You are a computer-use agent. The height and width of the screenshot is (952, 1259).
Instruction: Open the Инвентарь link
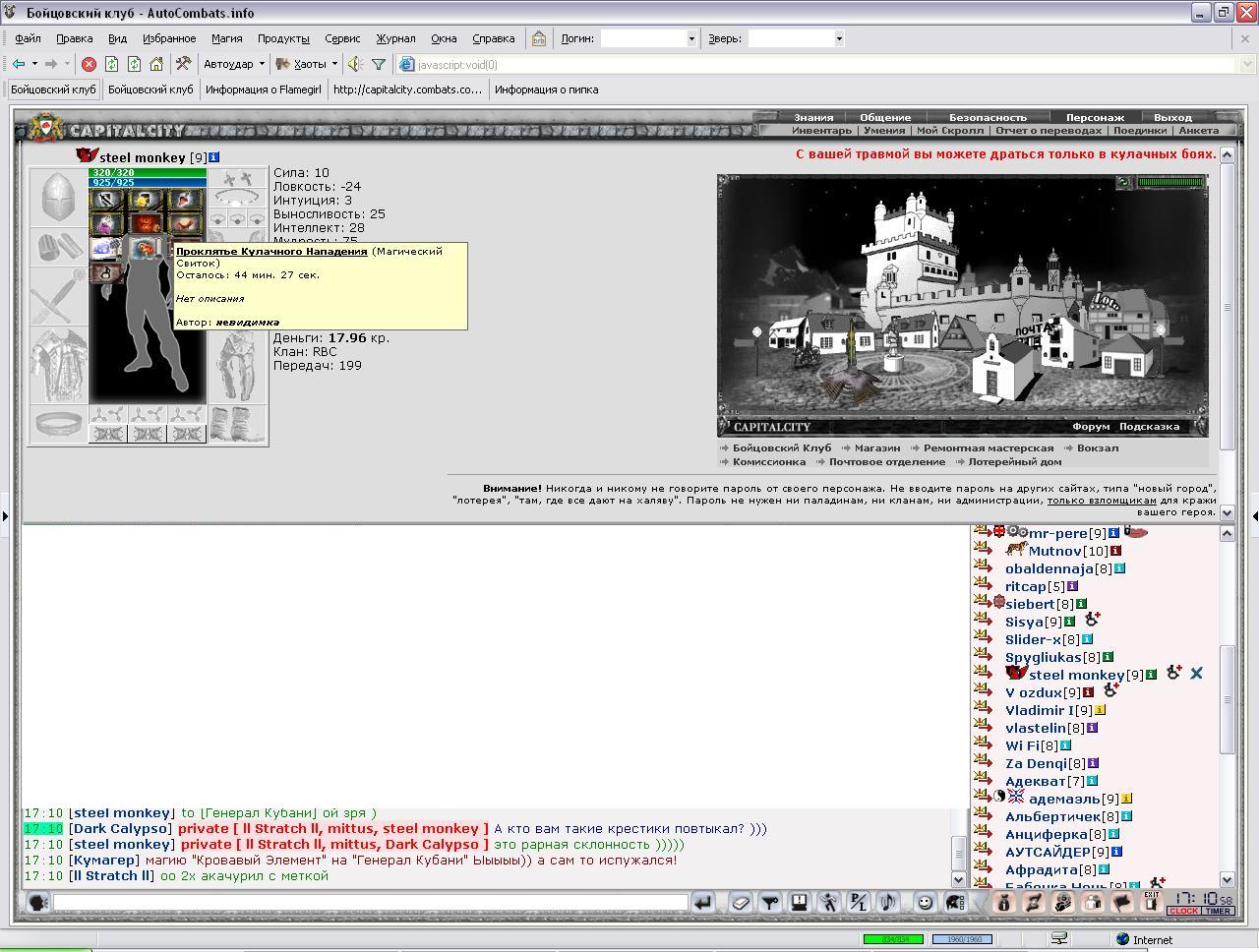click(821, 130)
